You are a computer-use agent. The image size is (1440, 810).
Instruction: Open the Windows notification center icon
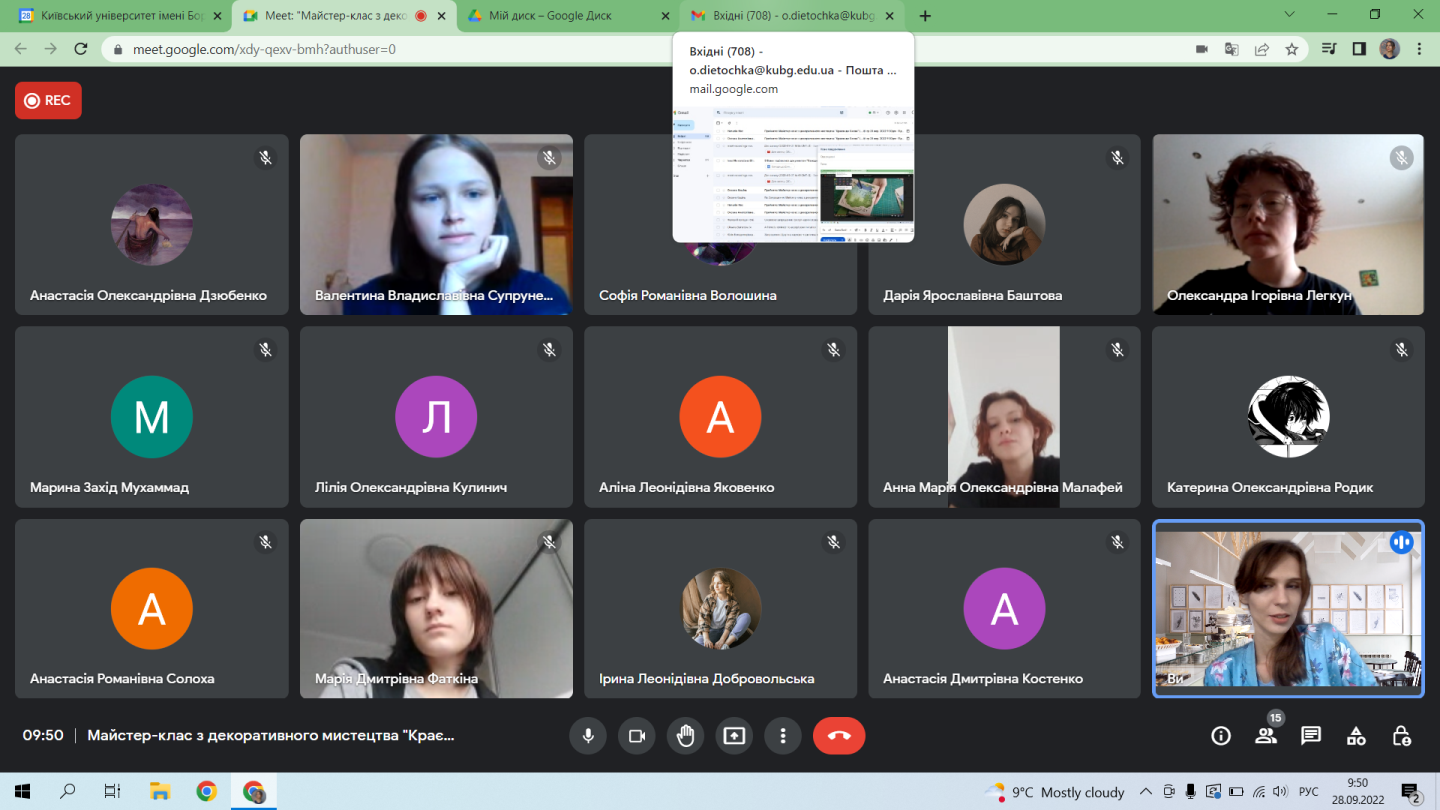coord(1411,792)
